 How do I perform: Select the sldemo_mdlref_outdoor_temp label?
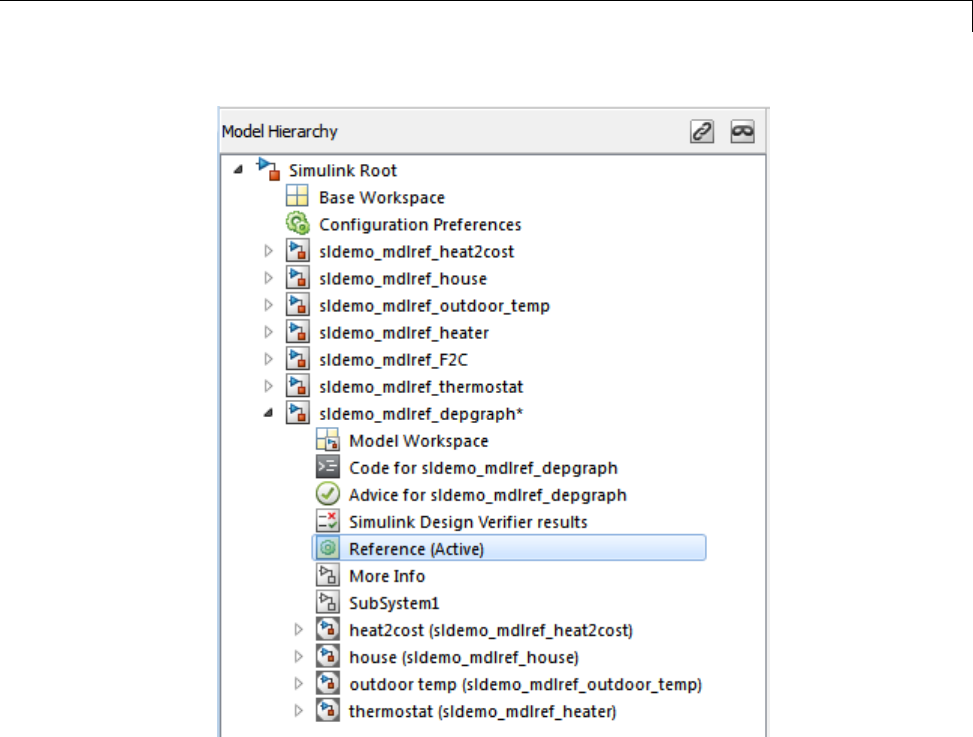point(434,306)
